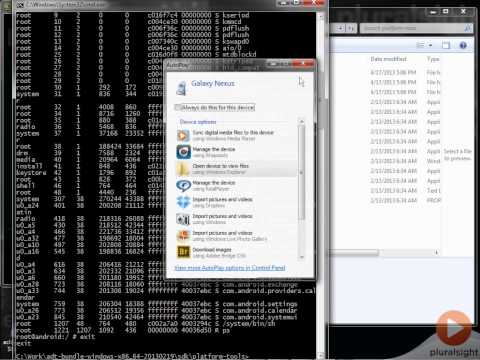Sort files by the Type column

pyautogui.click(x=433, y=59)
